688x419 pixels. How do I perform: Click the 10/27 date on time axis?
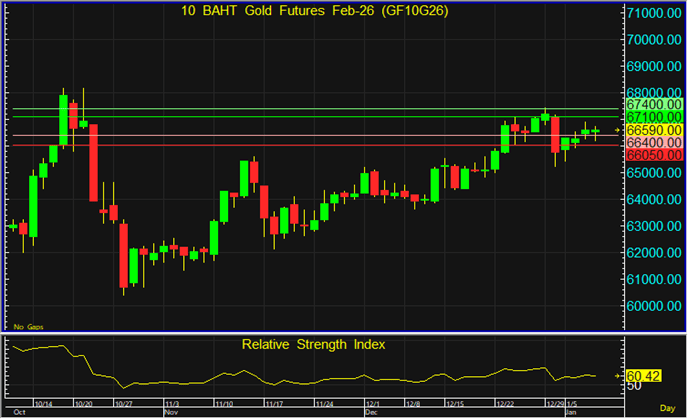click(123, 403)
